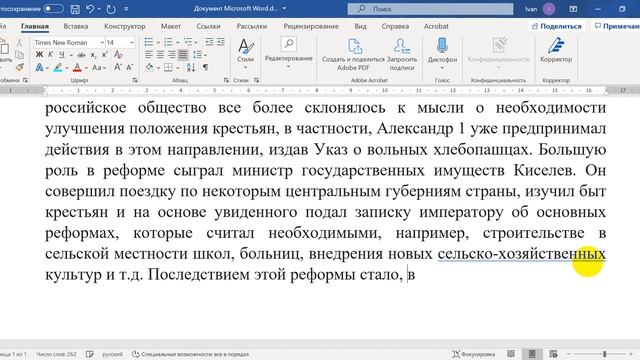Save the document with the floppy icon
The image size is (640, 360).
click(x=75, y=9)
